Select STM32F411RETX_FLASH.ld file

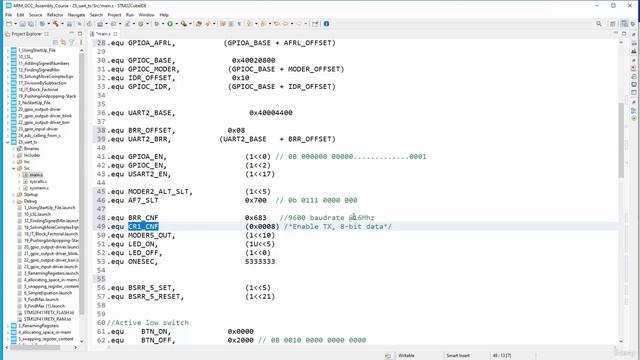[49, 312]
